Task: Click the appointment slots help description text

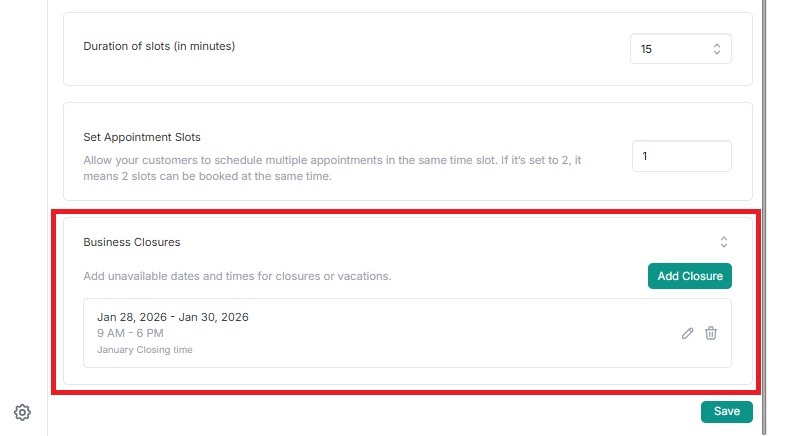Action: click(x=330, y=168)
